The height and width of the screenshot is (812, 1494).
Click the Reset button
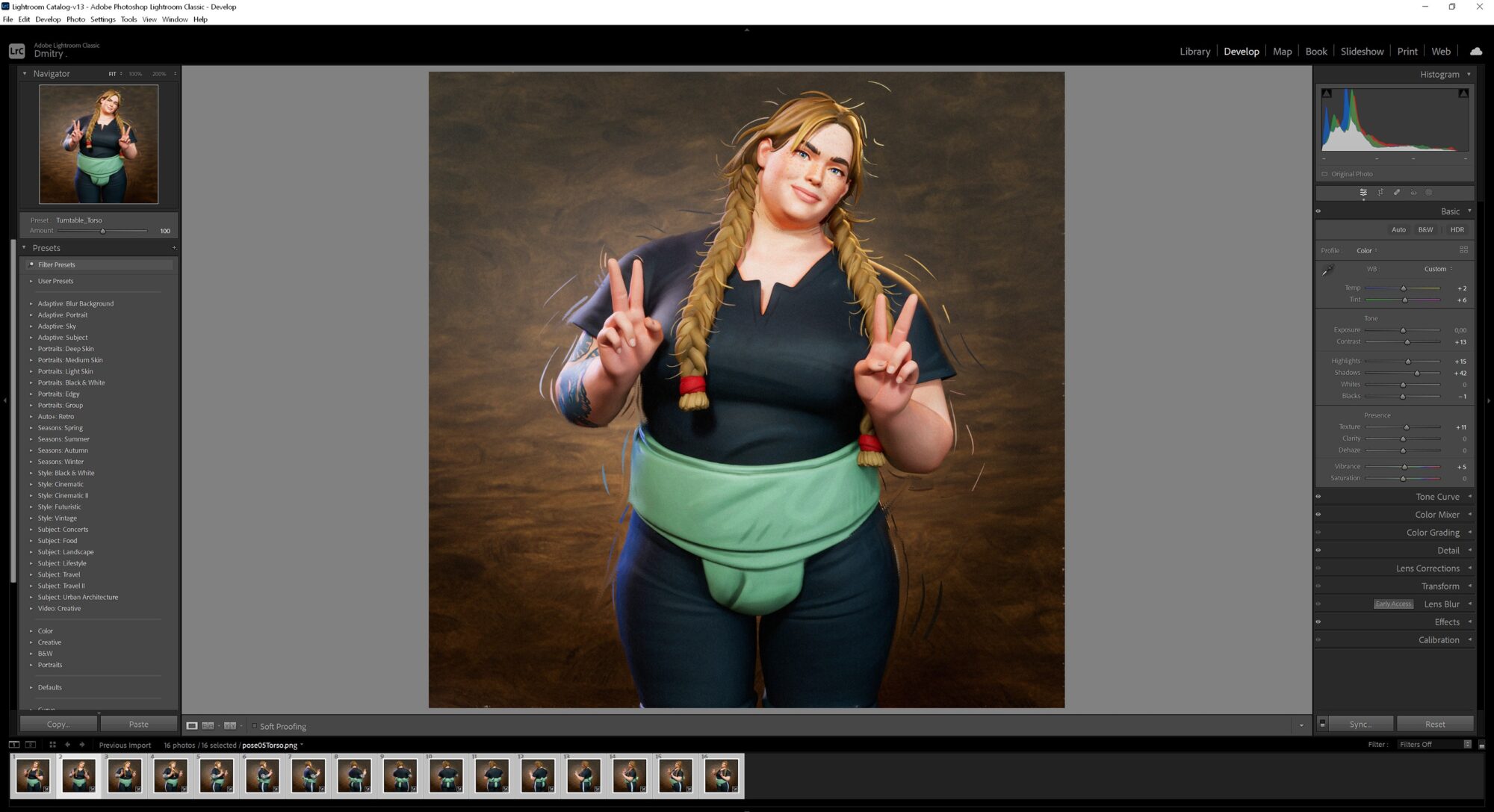pyautogui.click(x=1434, y=724)
